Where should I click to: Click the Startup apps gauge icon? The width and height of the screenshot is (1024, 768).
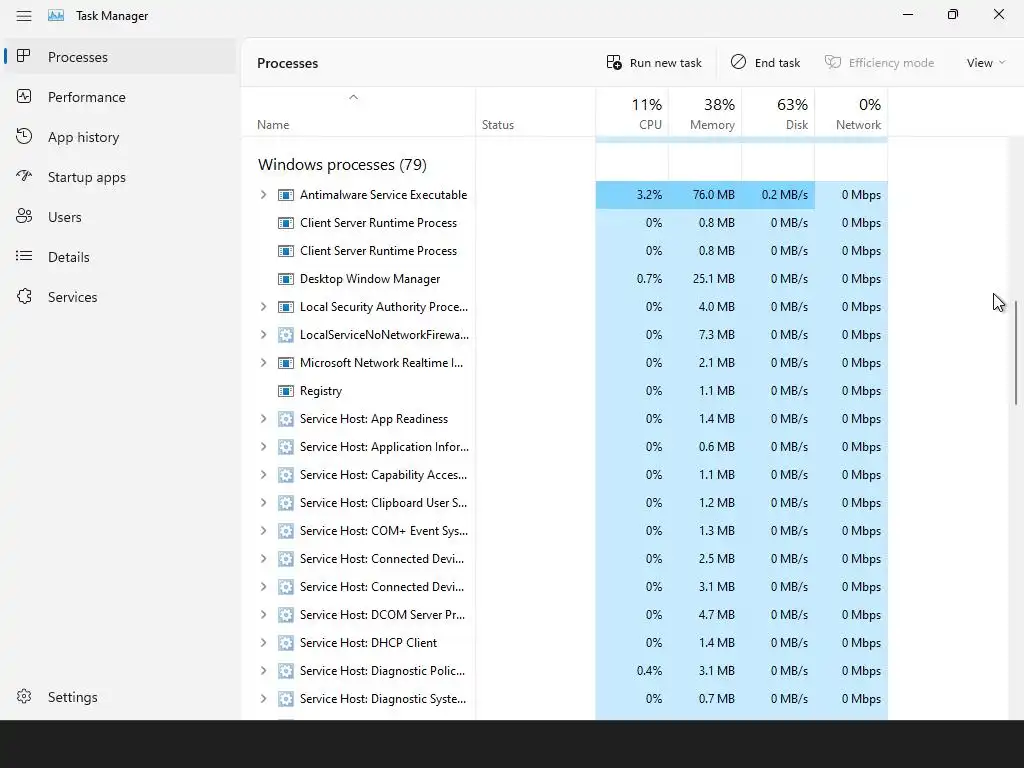pyautogui.click(x=24, y=176)
